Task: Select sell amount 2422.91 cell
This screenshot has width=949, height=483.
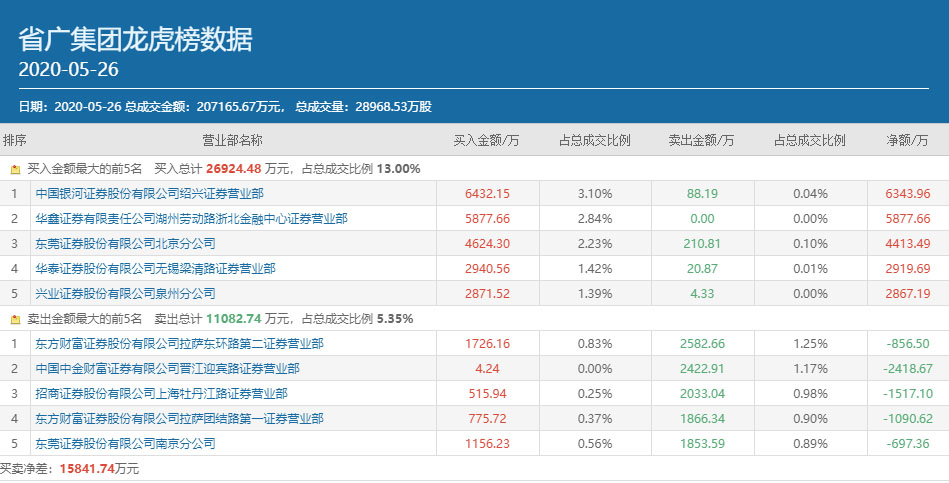Action: [x=702, y=369]
